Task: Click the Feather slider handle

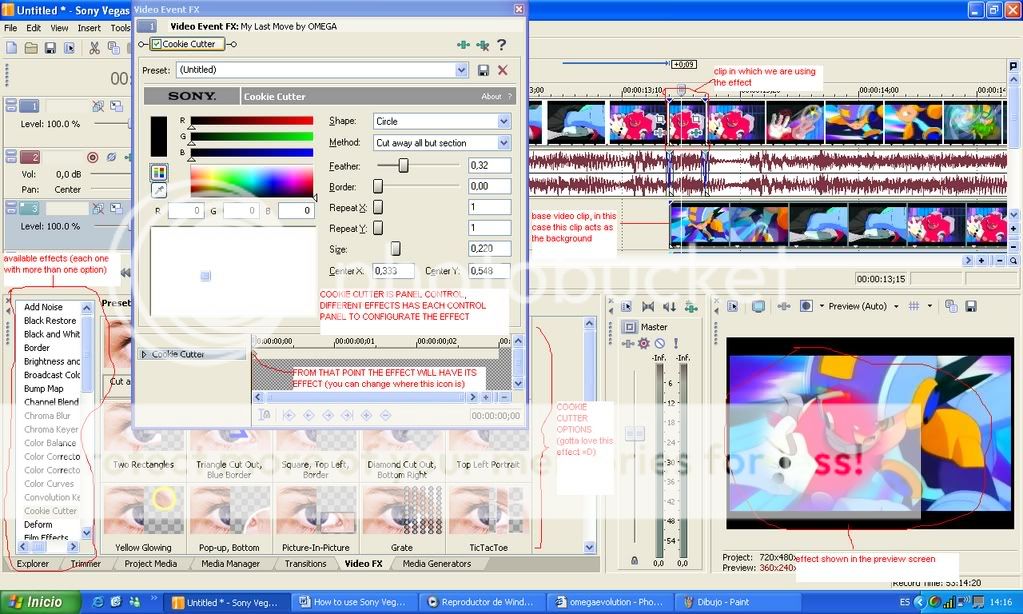Action: pos(403,165)
